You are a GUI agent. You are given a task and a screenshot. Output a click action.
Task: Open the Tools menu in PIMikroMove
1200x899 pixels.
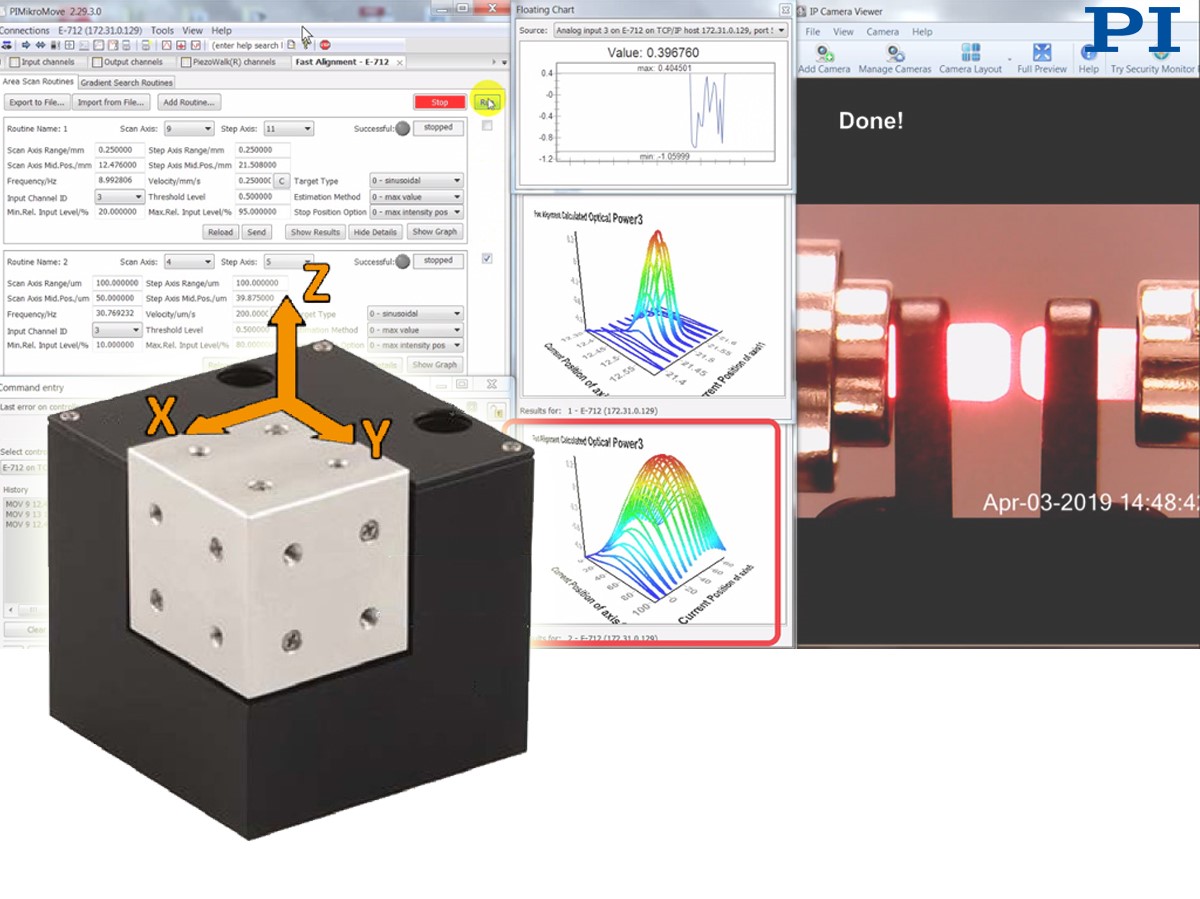pyautogui.click(x=161, y=31)
